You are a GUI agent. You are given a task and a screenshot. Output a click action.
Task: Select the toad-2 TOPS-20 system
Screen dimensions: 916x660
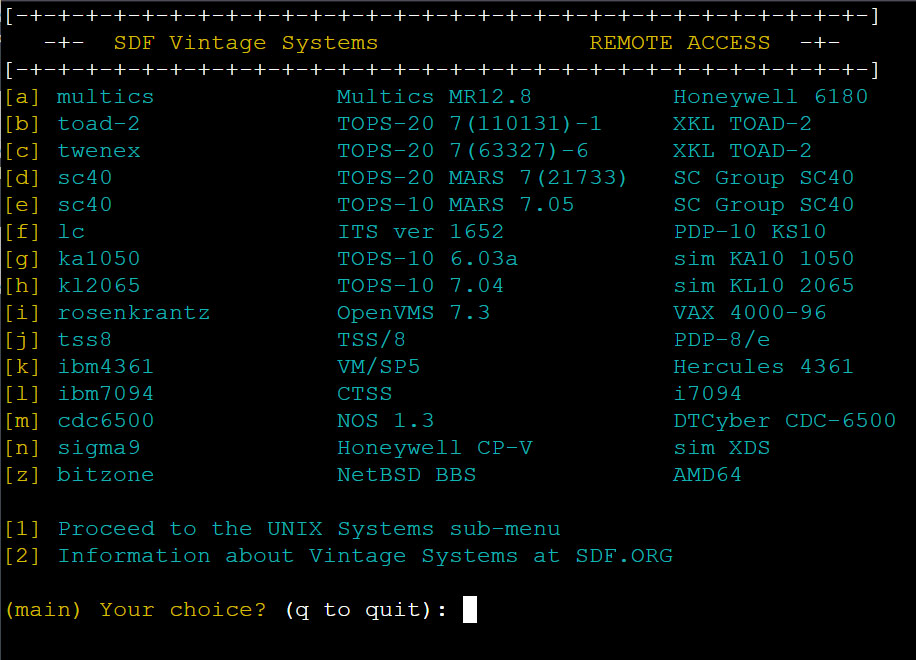[98, 123]
